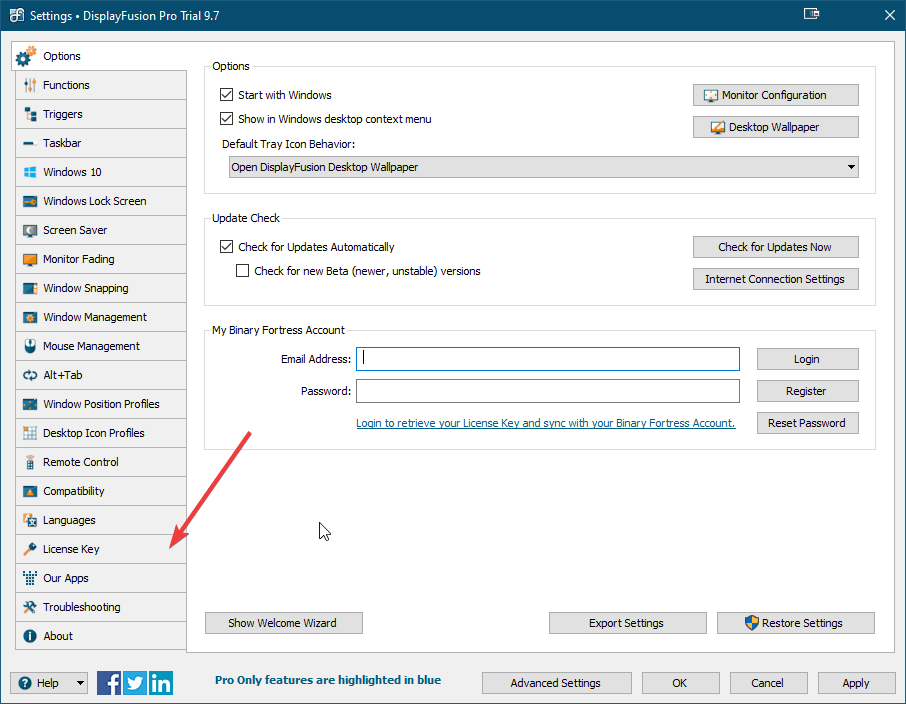Image resolution: width=906 pixels, height=704 pixels.
Task: Click the Apply button
Action: [x=856, y=683]
